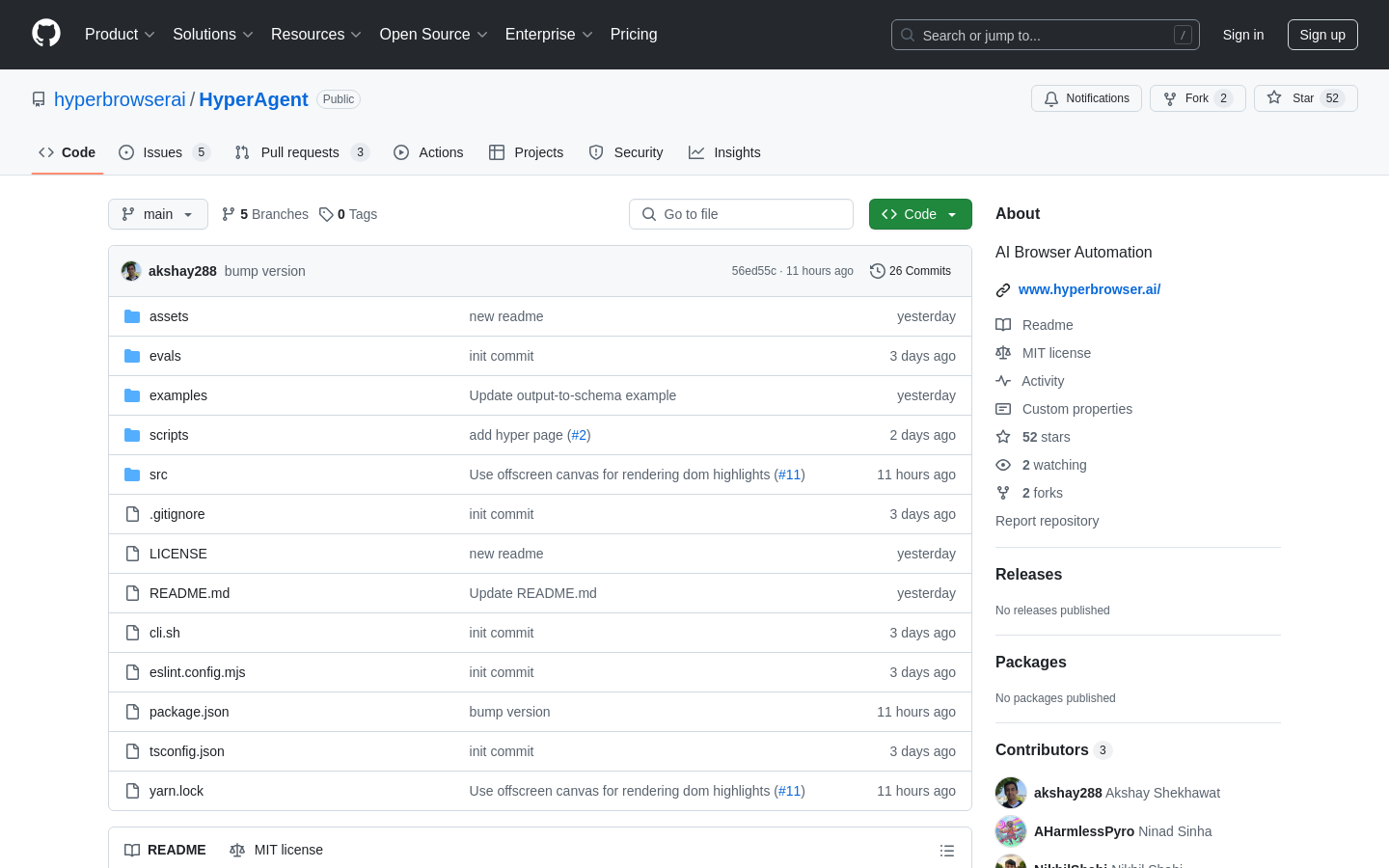Open the HyperAgent repository link
Viewport: 1389px width, 868px height.
click(x=254, y=99)
